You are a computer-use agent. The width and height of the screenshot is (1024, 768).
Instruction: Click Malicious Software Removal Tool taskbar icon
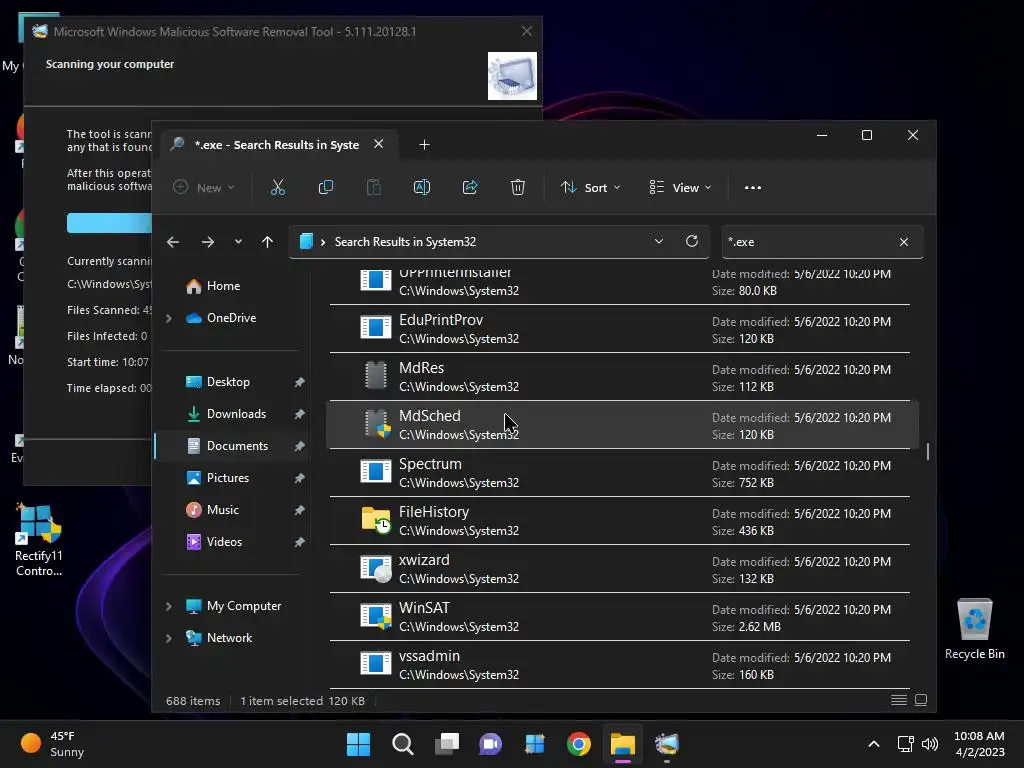[667, 744]
